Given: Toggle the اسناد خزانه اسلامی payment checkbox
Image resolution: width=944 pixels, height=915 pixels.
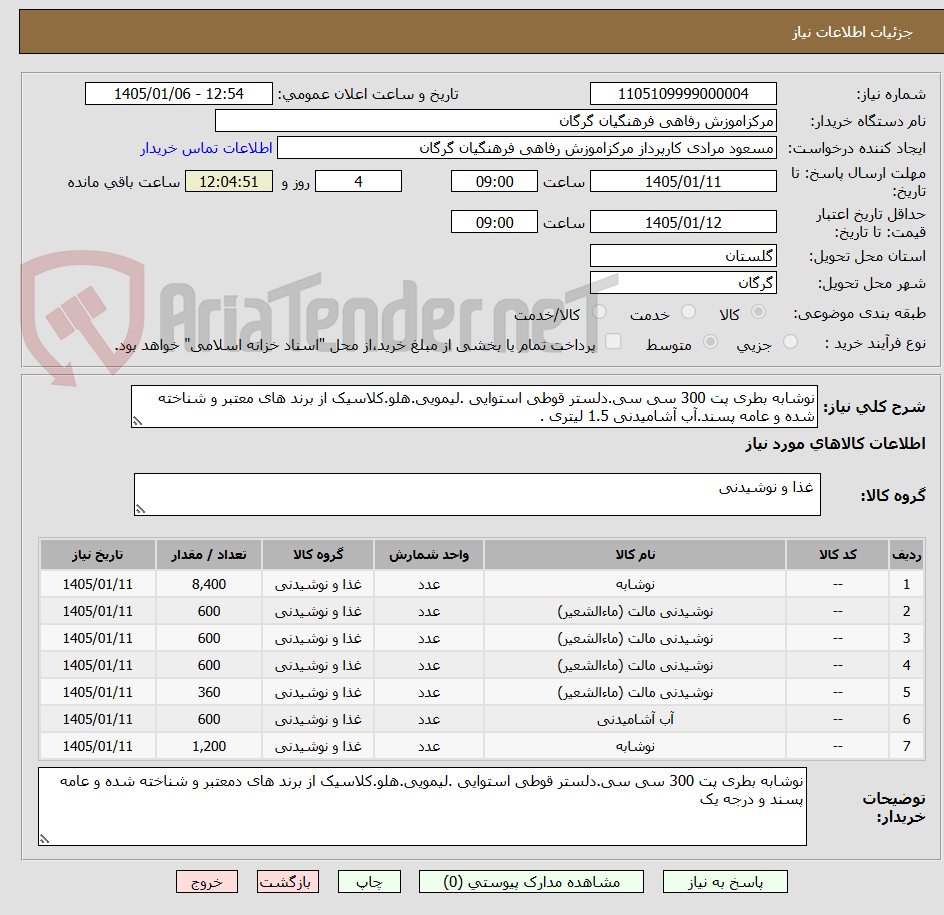Looking at the screenshot, I should click(613, 341).
